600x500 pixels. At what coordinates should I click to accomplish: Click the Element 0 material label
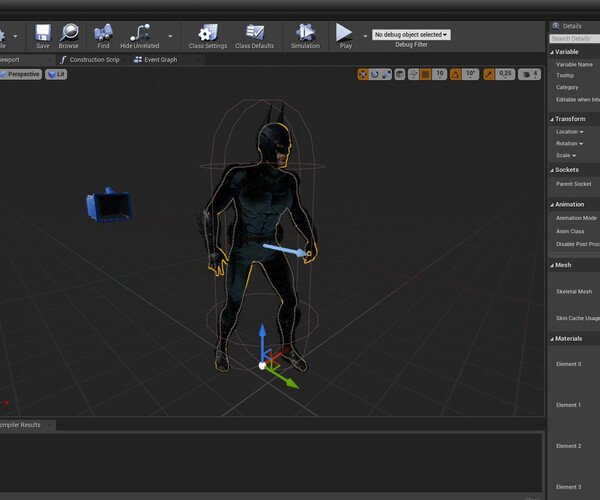[569, 364]
